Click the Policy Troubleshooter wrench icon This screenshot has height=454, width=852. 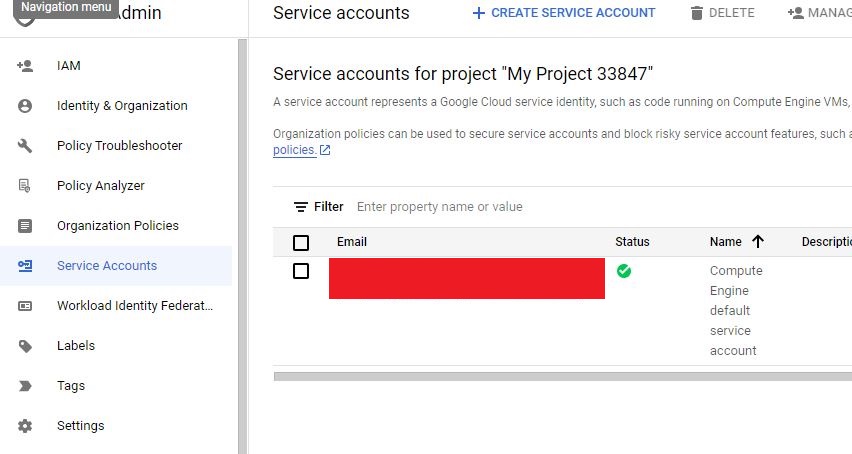coord(25,146)
